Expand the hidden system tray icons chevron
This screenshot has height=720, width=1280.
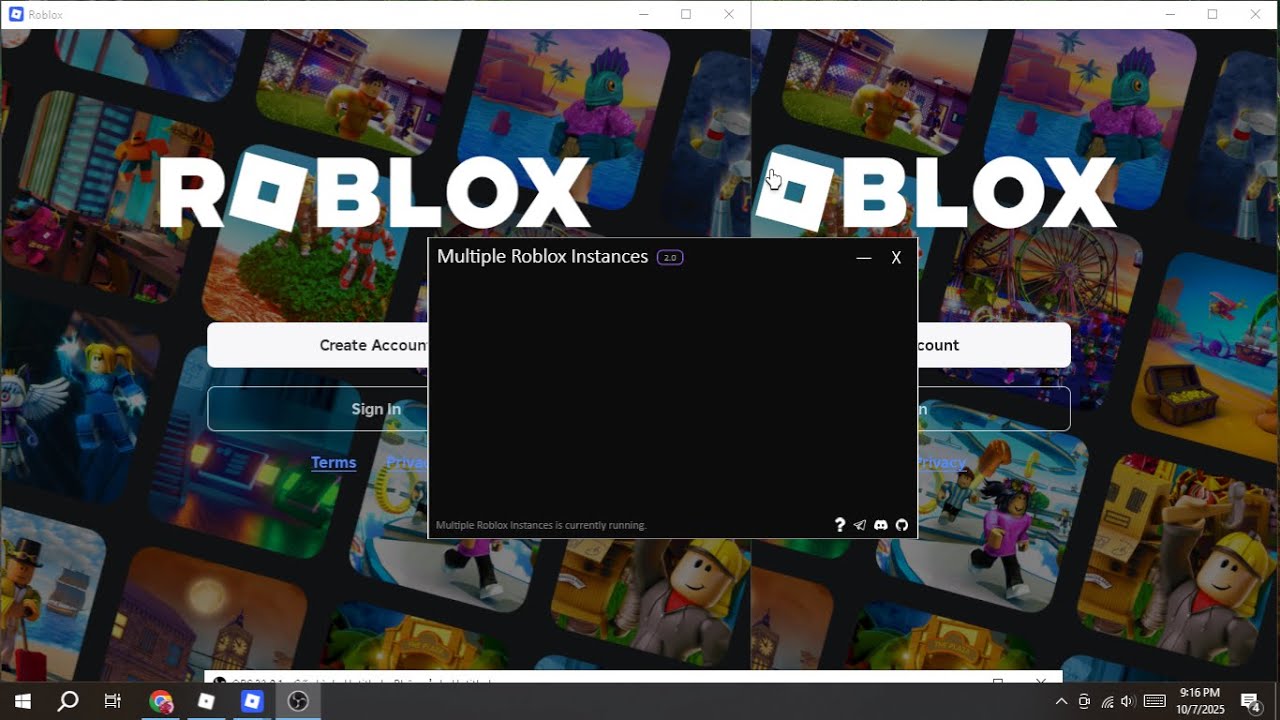[1061, 702]
